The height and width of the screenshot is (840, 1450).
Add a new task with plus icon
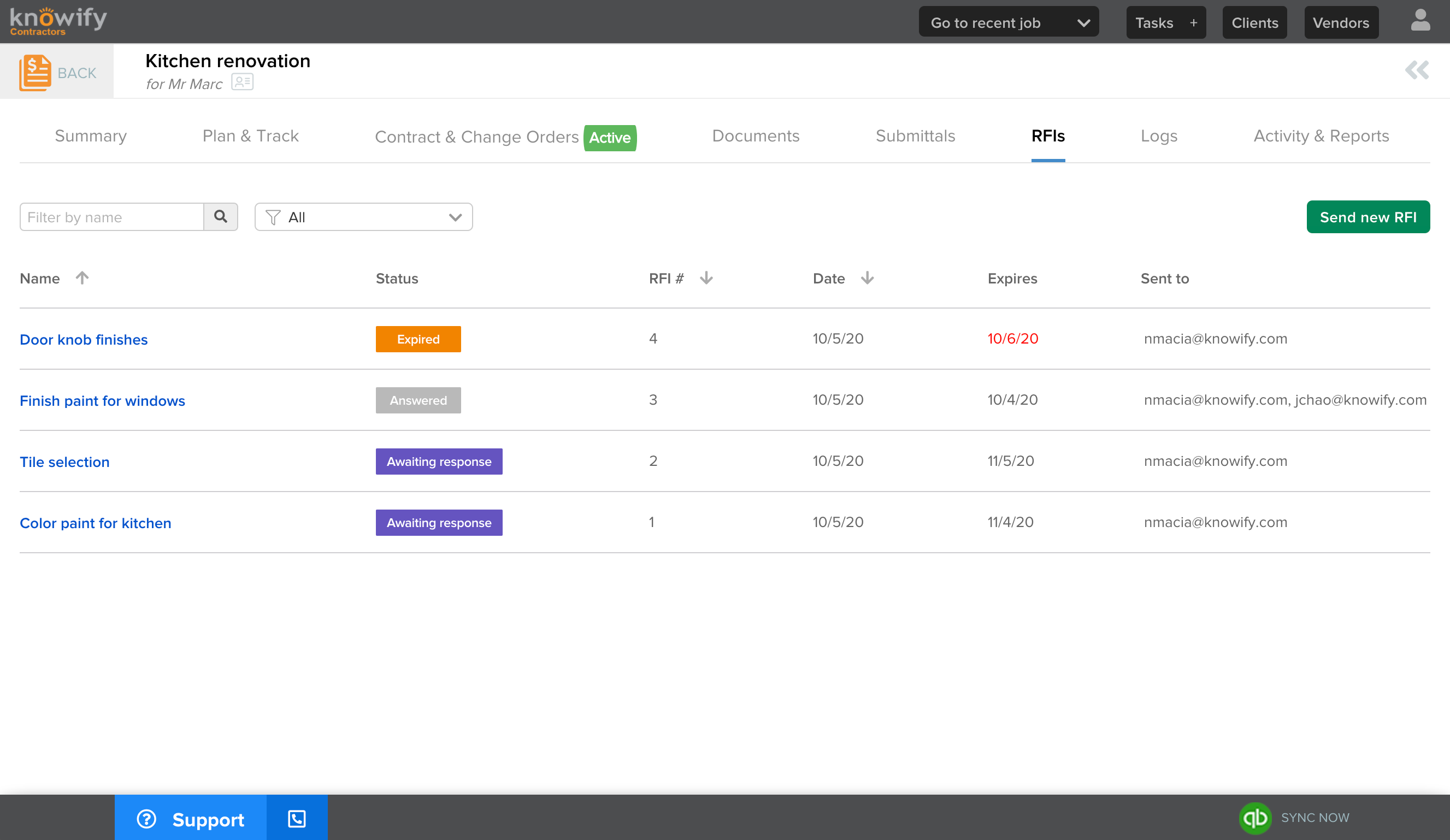click(x=1193, y=22)
